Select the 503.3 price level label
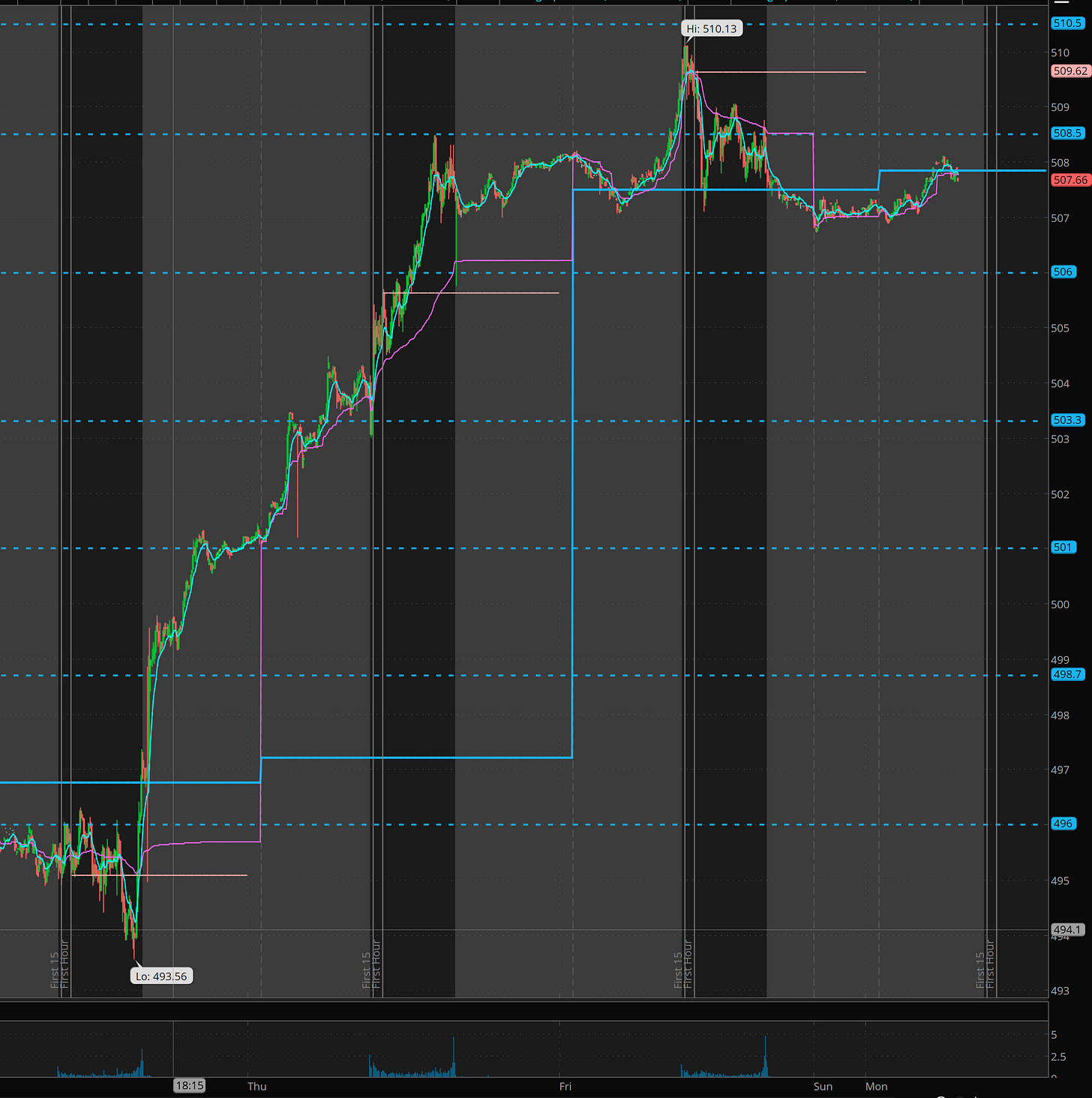 [1067, 420]
